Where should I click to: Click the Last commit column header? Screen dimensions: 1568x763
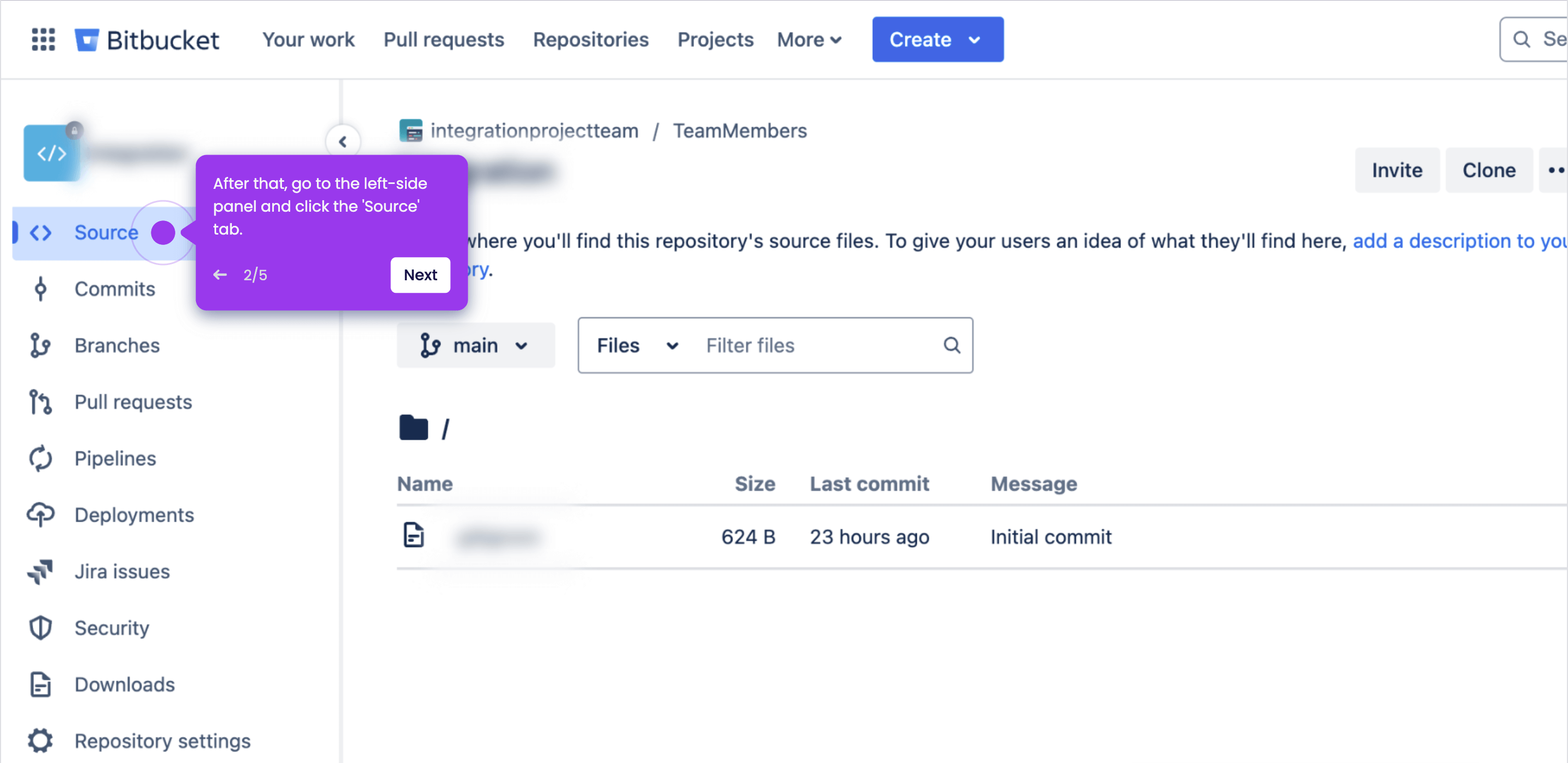pyautogui.click(x=869, y=484)
